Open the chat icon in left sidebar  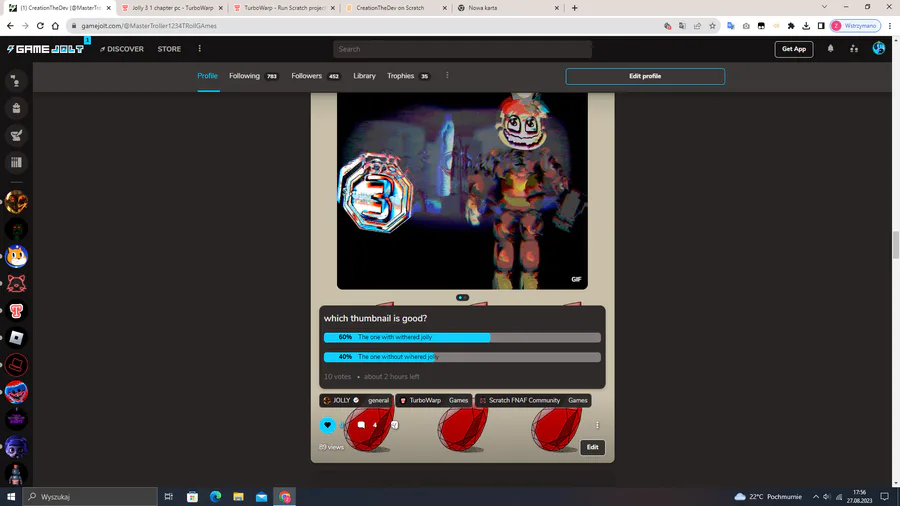(x=16, y=81)
